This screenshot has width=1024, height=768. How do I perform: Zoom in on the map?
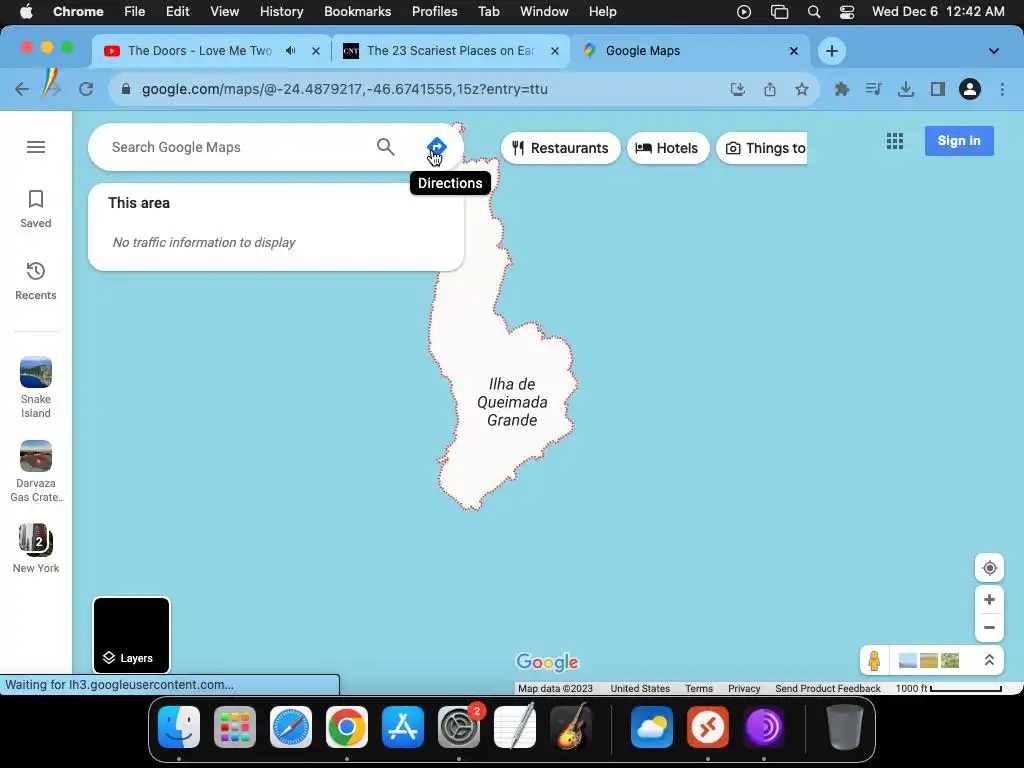tap(989, 600)
